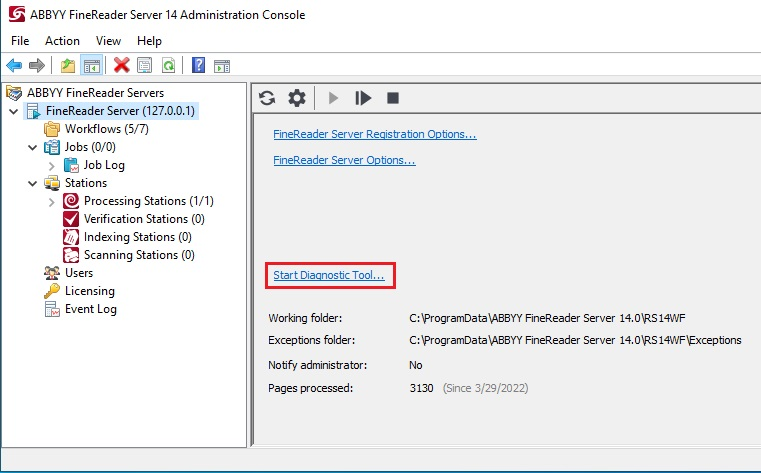Open the Properties toolbar icon

click(x=145, y=65)
